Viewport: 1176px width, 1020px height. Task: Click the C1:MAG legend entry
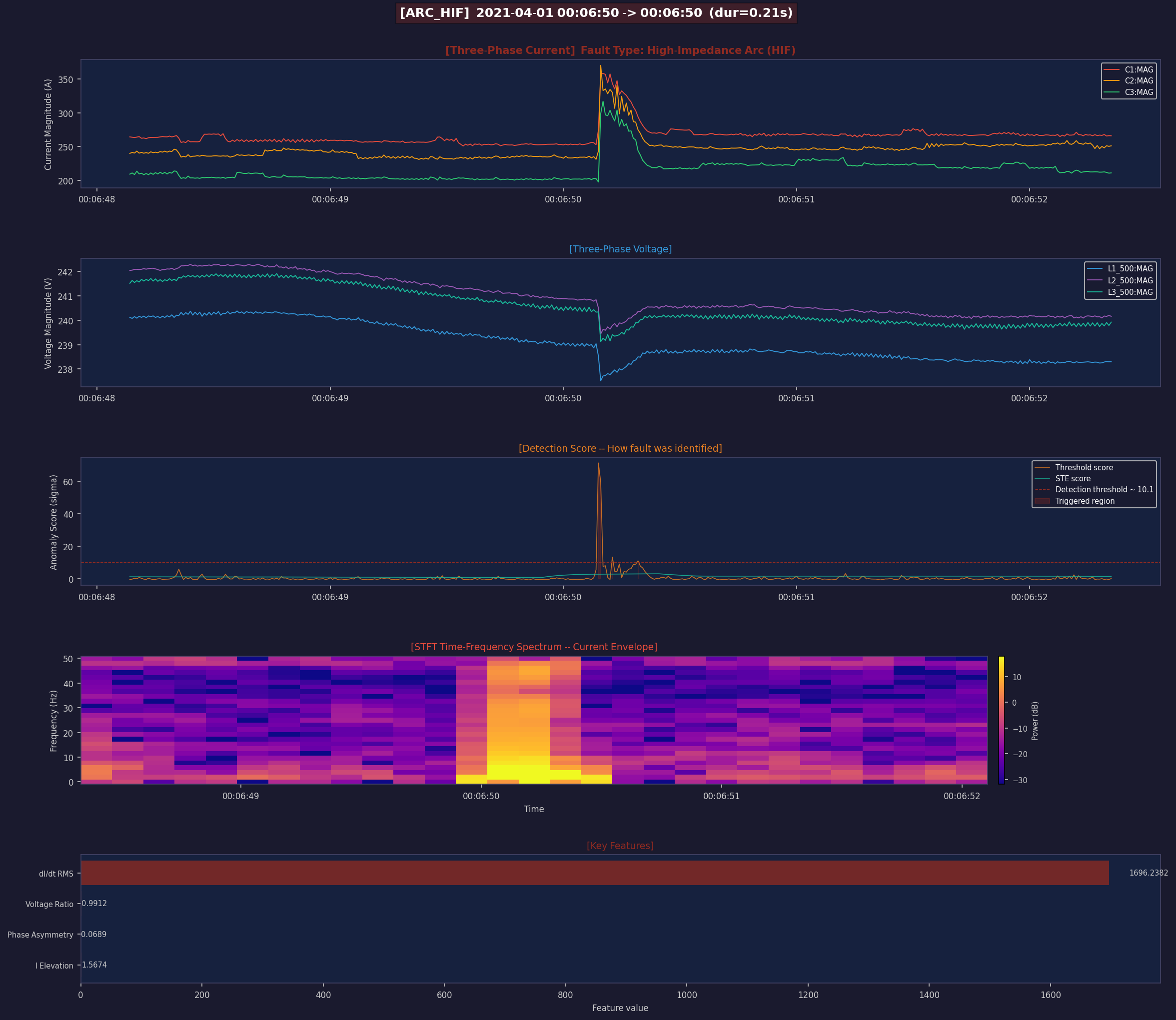coord(1138,69)
